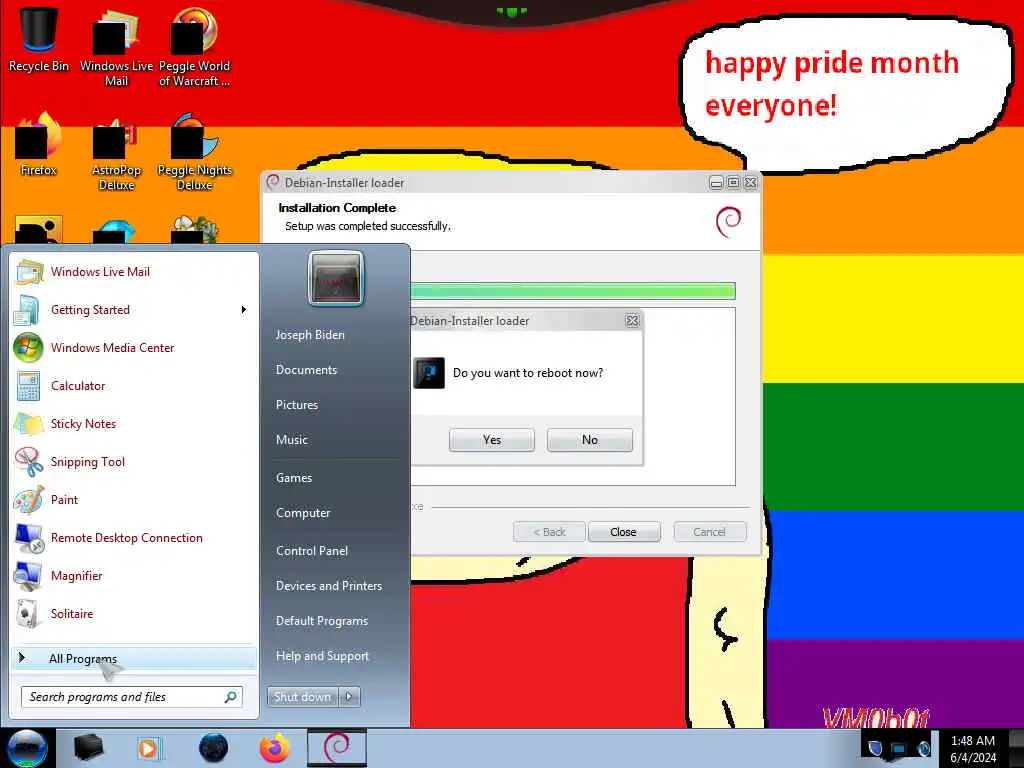Open Devices and Printers

[329, 586]
